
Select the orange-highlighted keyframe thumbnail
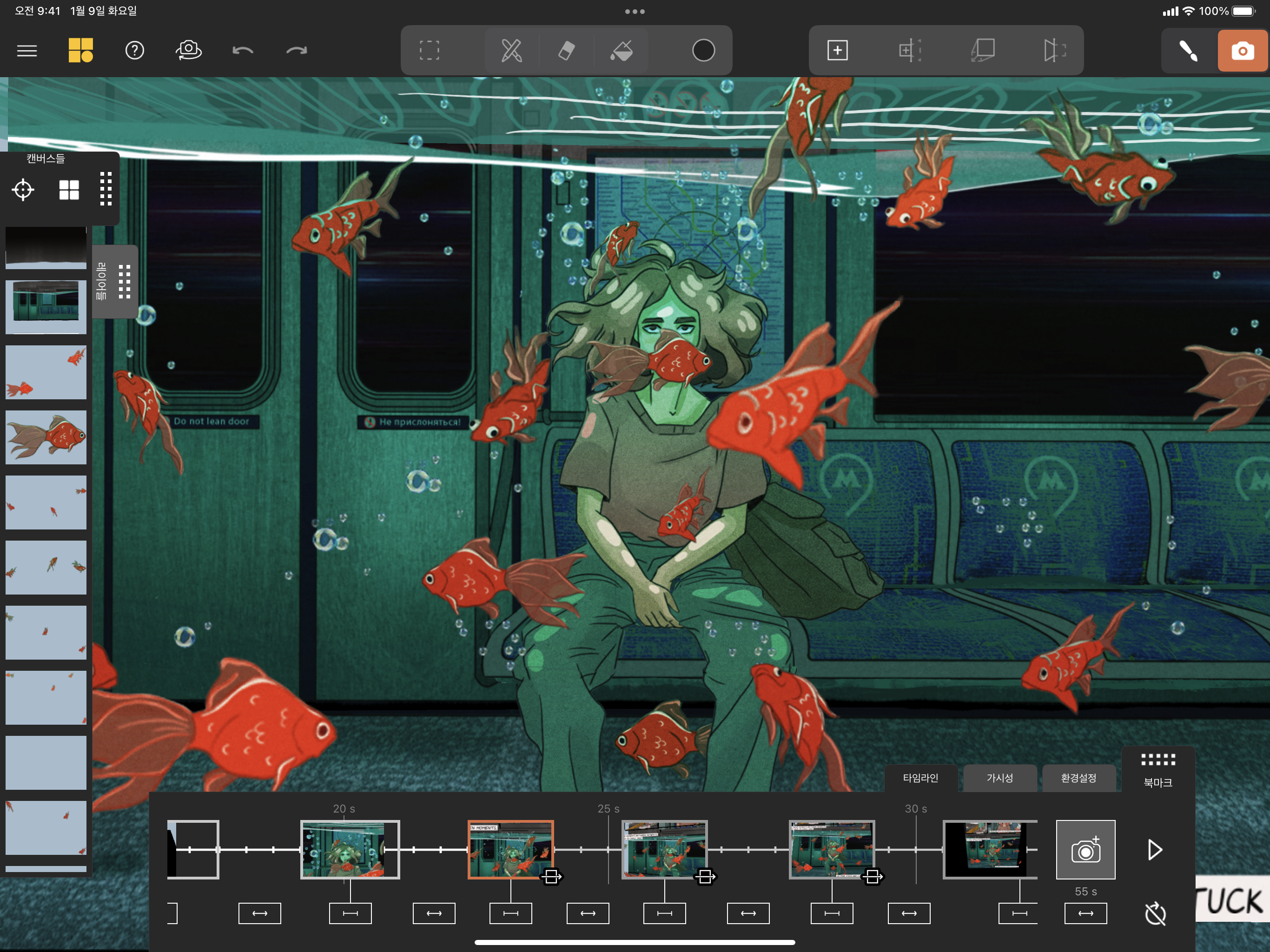tap(511, 849)
